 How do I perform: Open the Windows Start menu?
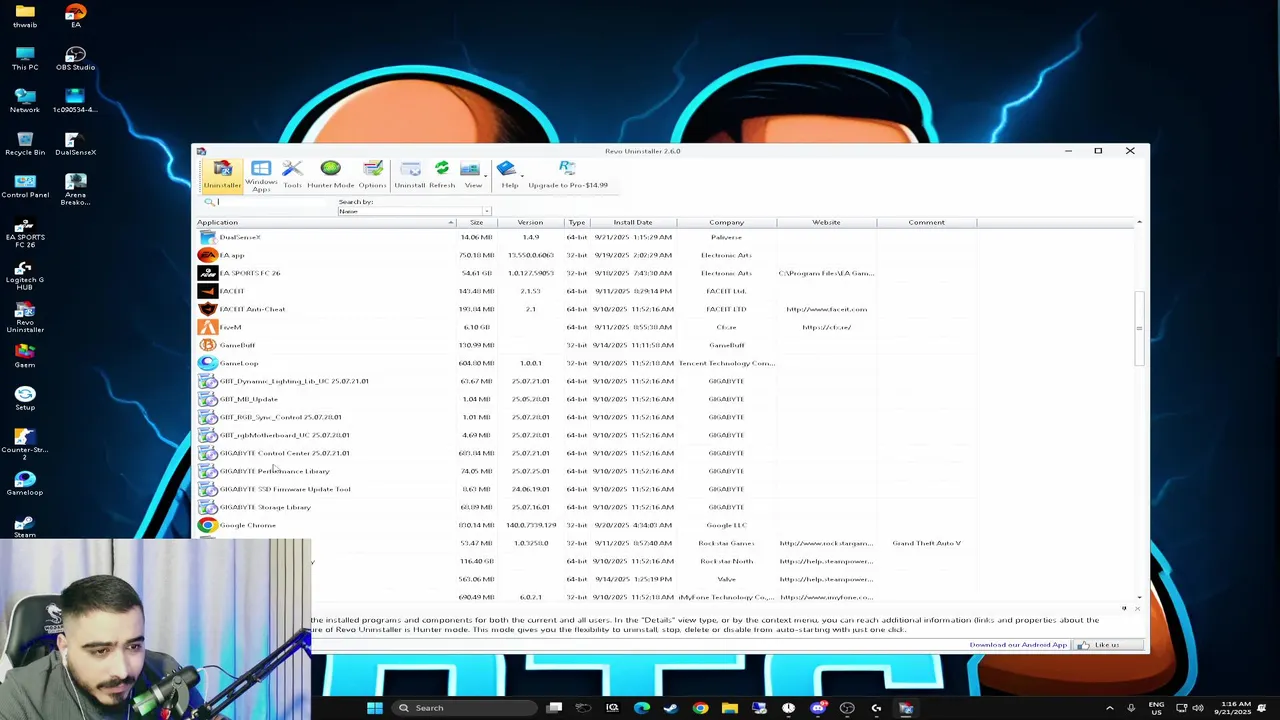click(375, 708)
